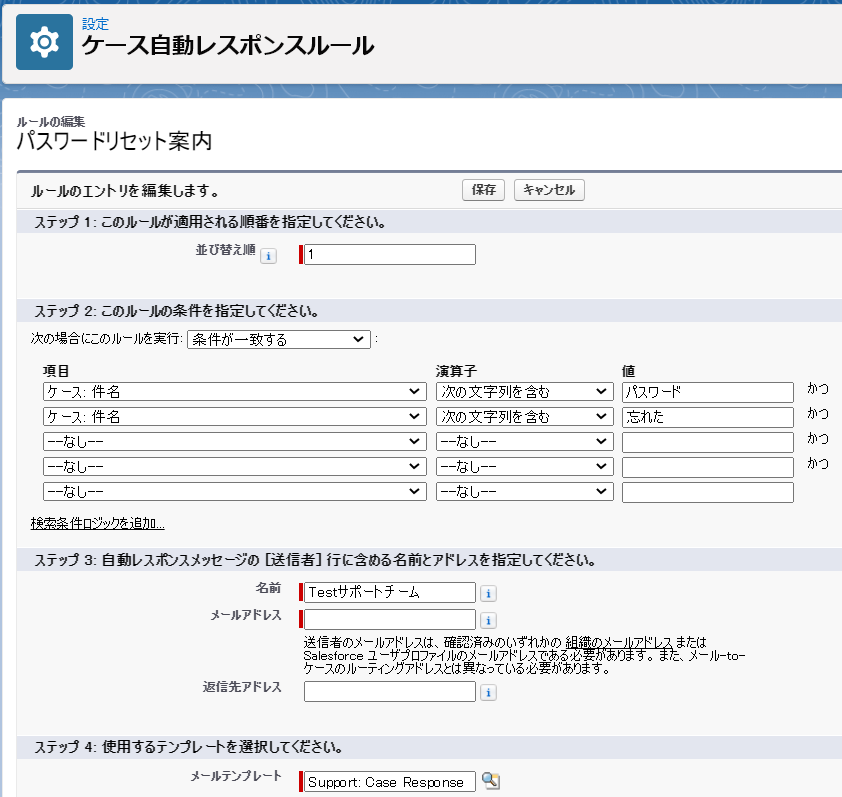Click the ステップ 4 section heading

tap(188, 747)
